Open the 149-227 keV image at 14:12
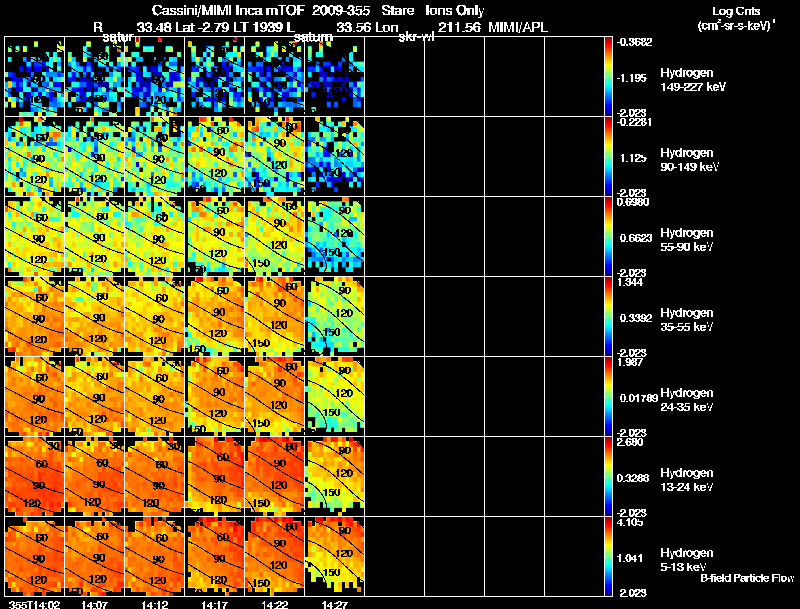 pos(155,77)
